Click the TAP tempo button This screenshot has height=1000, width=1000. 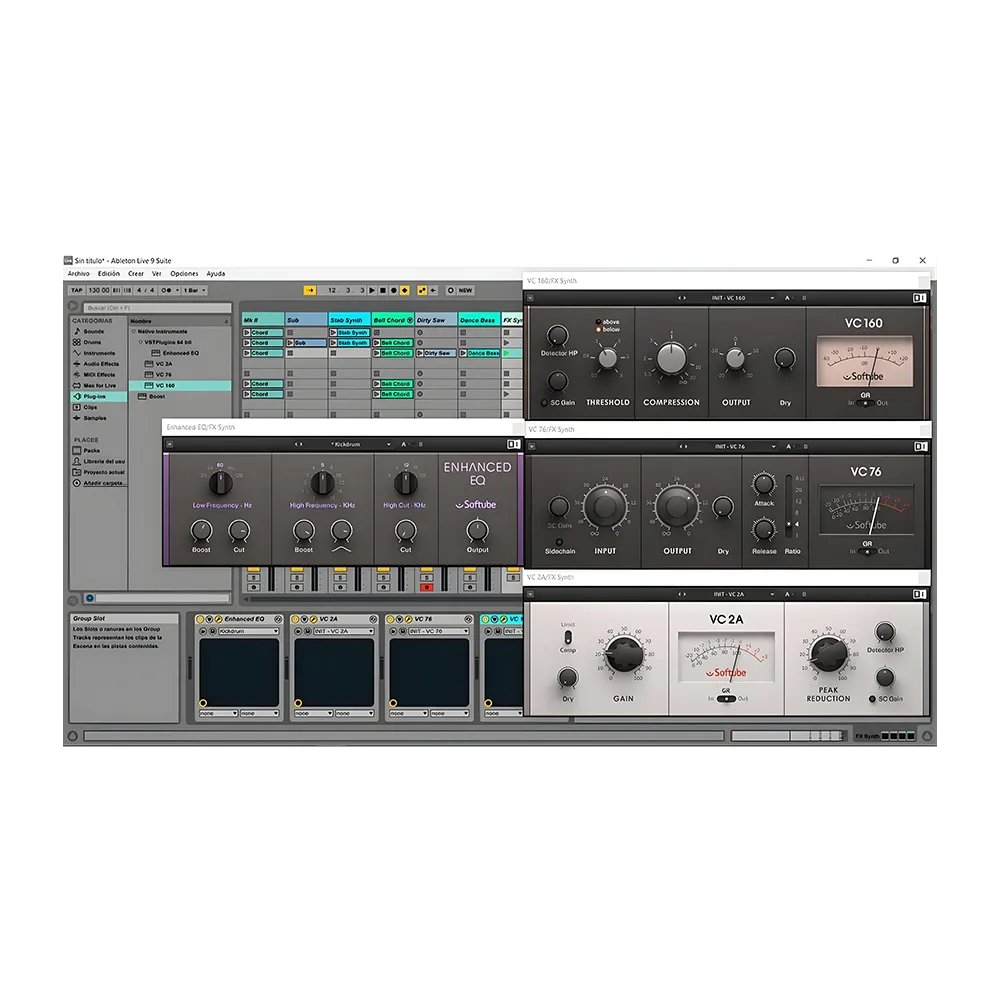pos(77,290)
